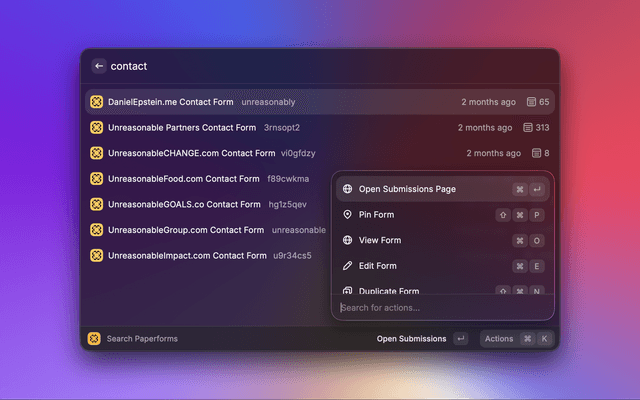Select Open Submissions Page action
Image resolution: width=640 pixels, height=400 pixels.
407,189
